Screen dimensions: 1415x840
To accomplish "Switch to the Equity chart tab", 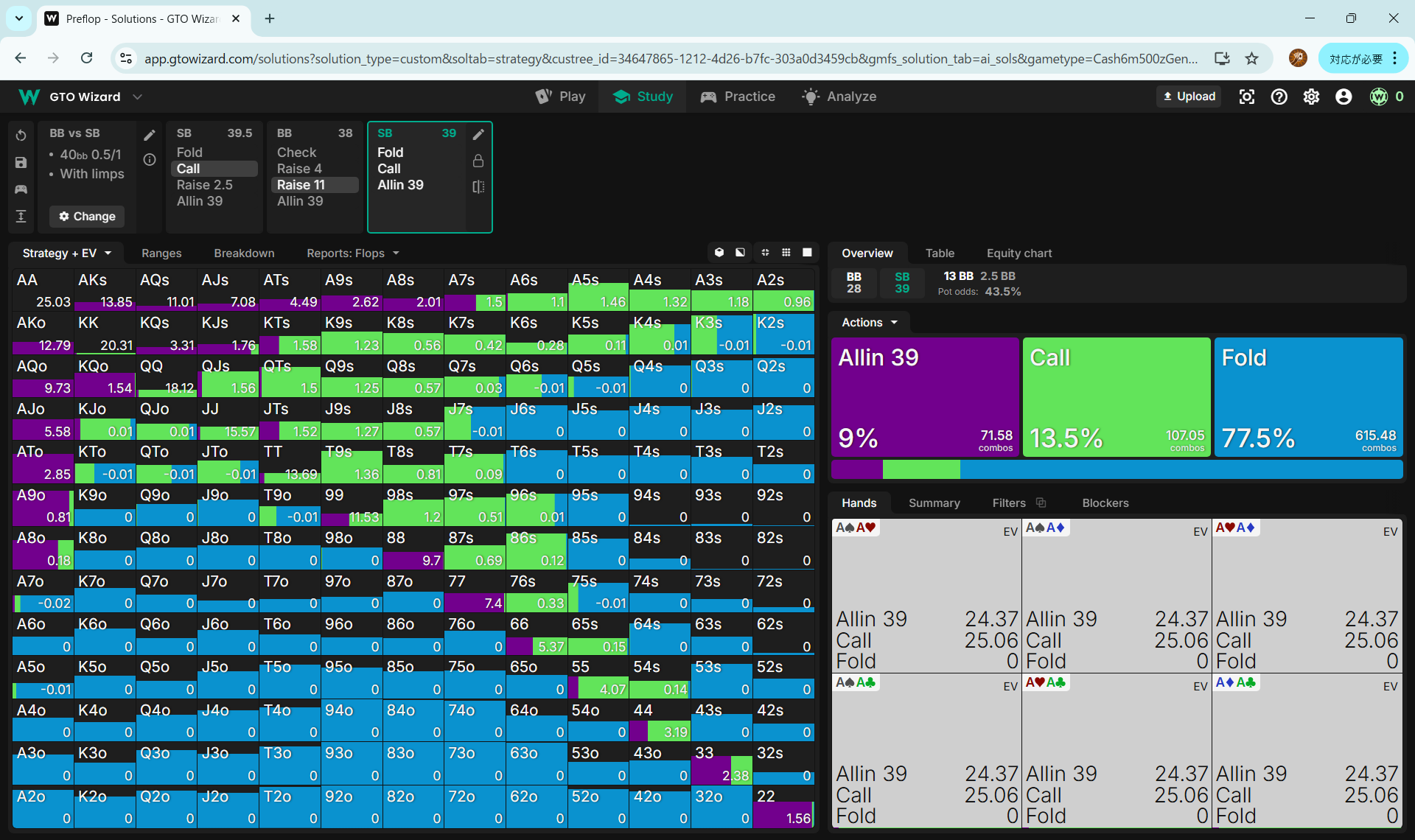I will [1019, 253].
